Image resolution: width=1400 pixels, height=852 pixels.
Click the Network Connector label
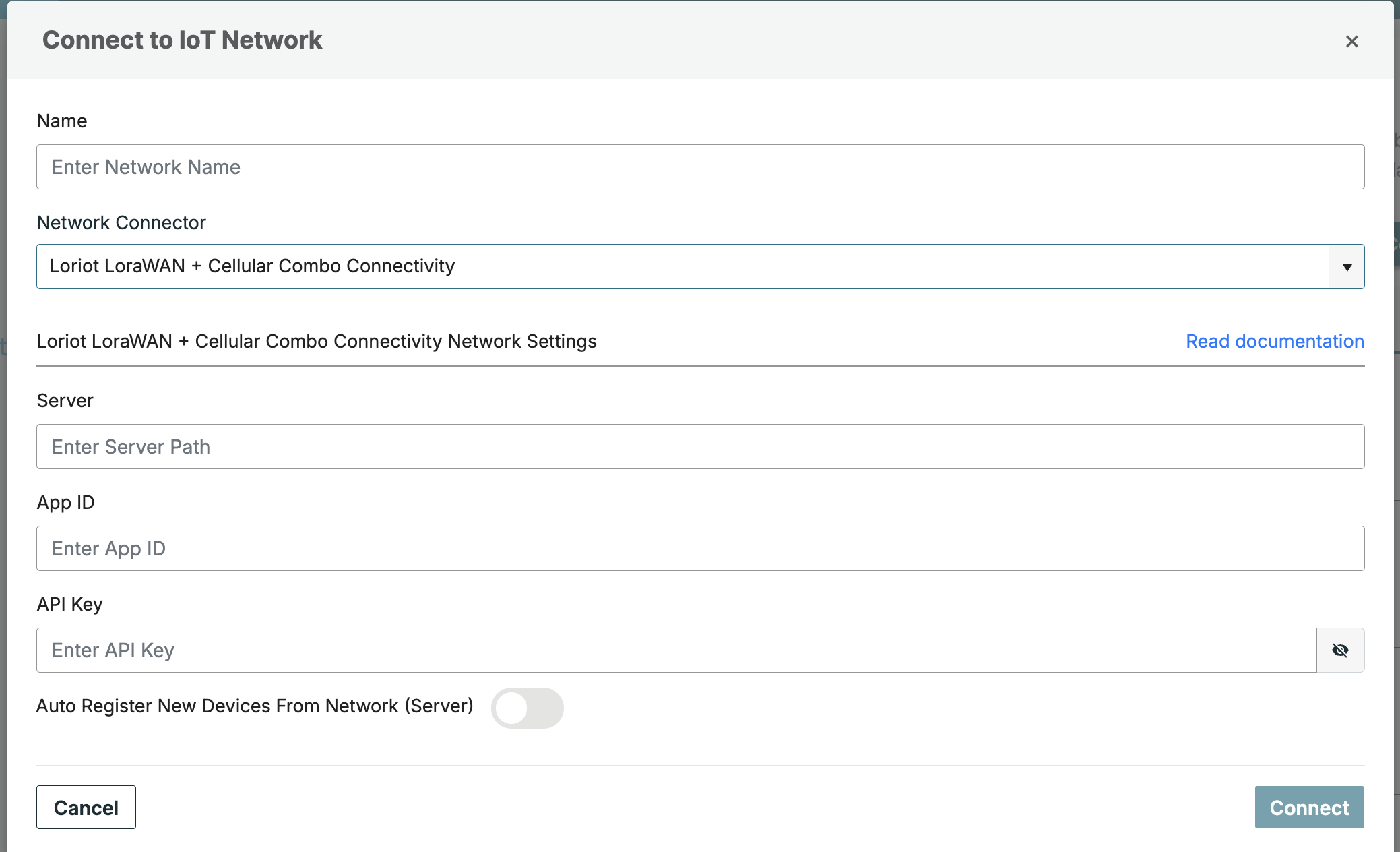[121, 223]
